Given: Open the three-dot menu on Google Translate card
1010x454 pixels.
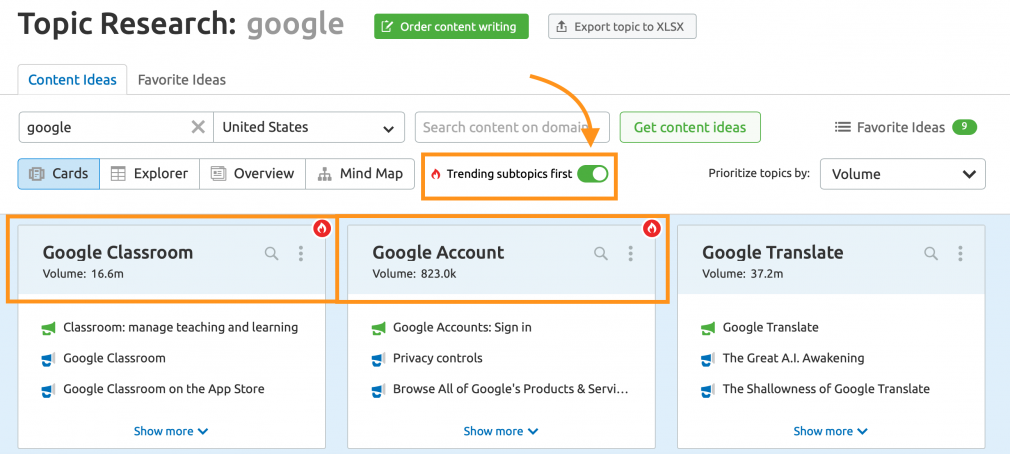Looking at the screenshot, I should coord(960,254).
